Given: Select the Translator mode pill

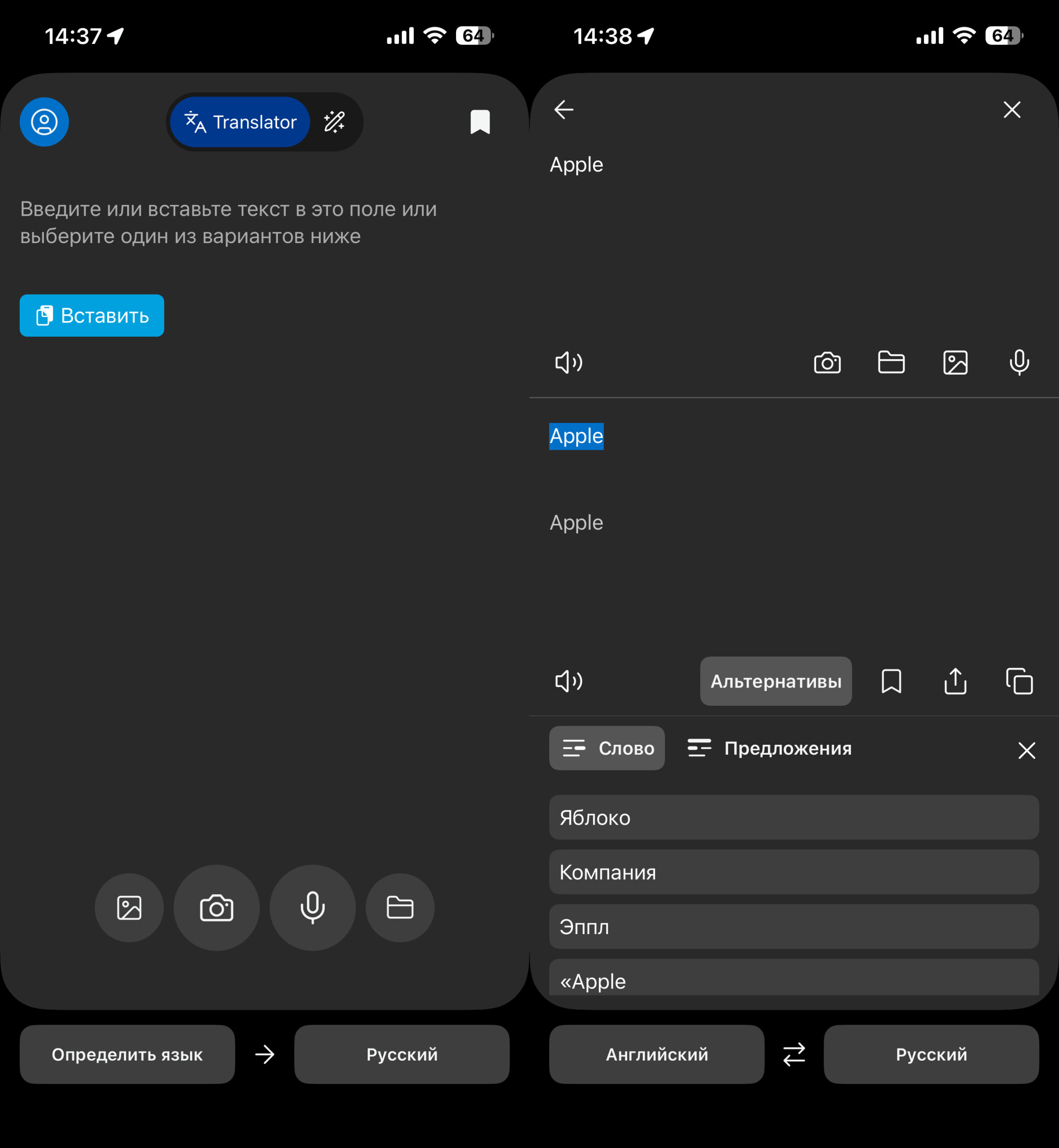Looking at the screenshot, I should coord(240,122).
